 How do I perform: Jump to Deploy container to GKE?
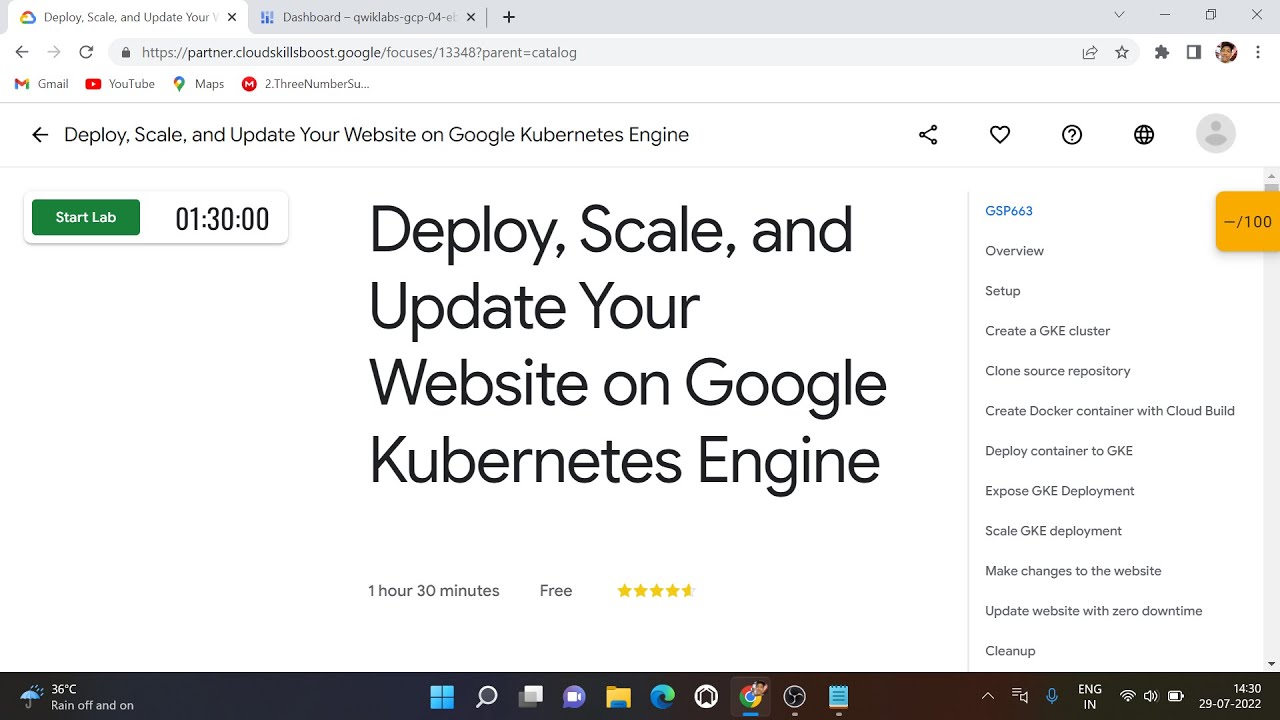coord(1059,451)
